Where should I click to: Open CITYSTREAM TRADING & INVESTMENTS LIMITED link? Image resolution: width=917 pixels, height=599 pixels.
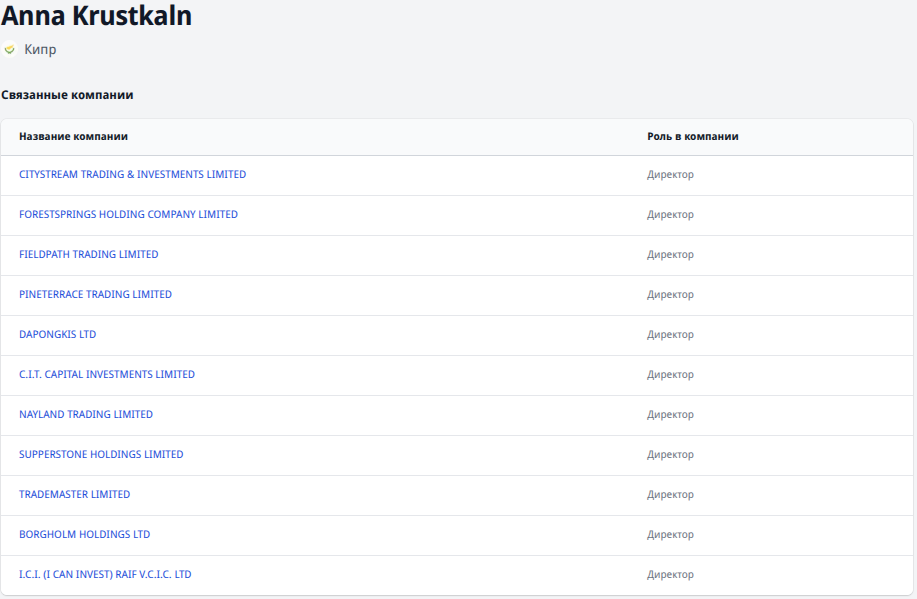[132, 174]
